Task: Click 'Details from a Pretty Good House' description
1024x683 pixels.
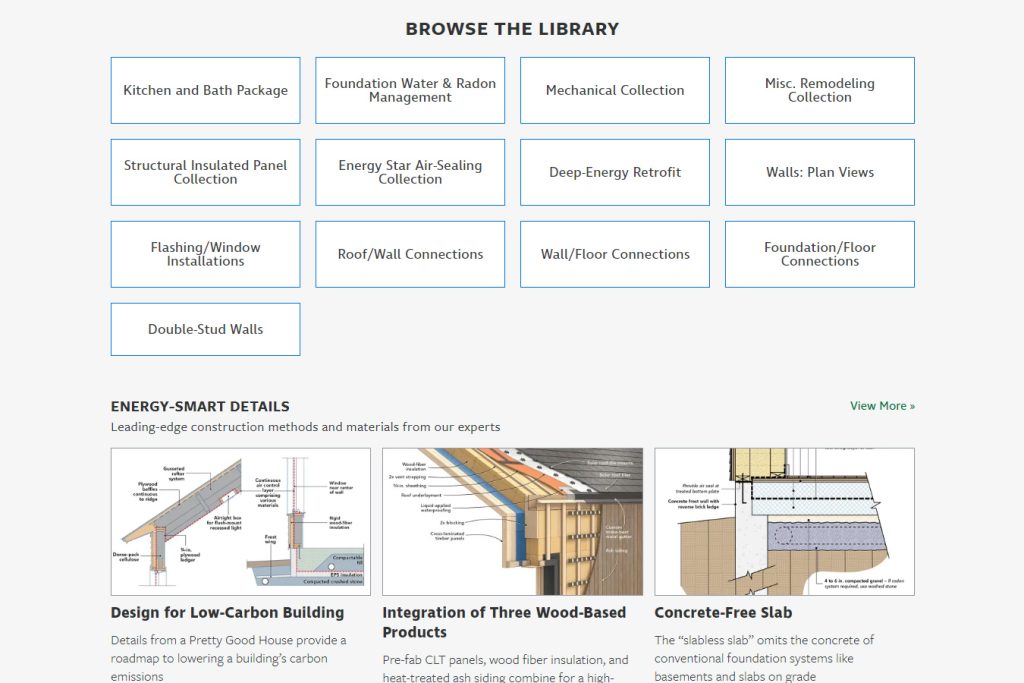Action: coord(229,658)
